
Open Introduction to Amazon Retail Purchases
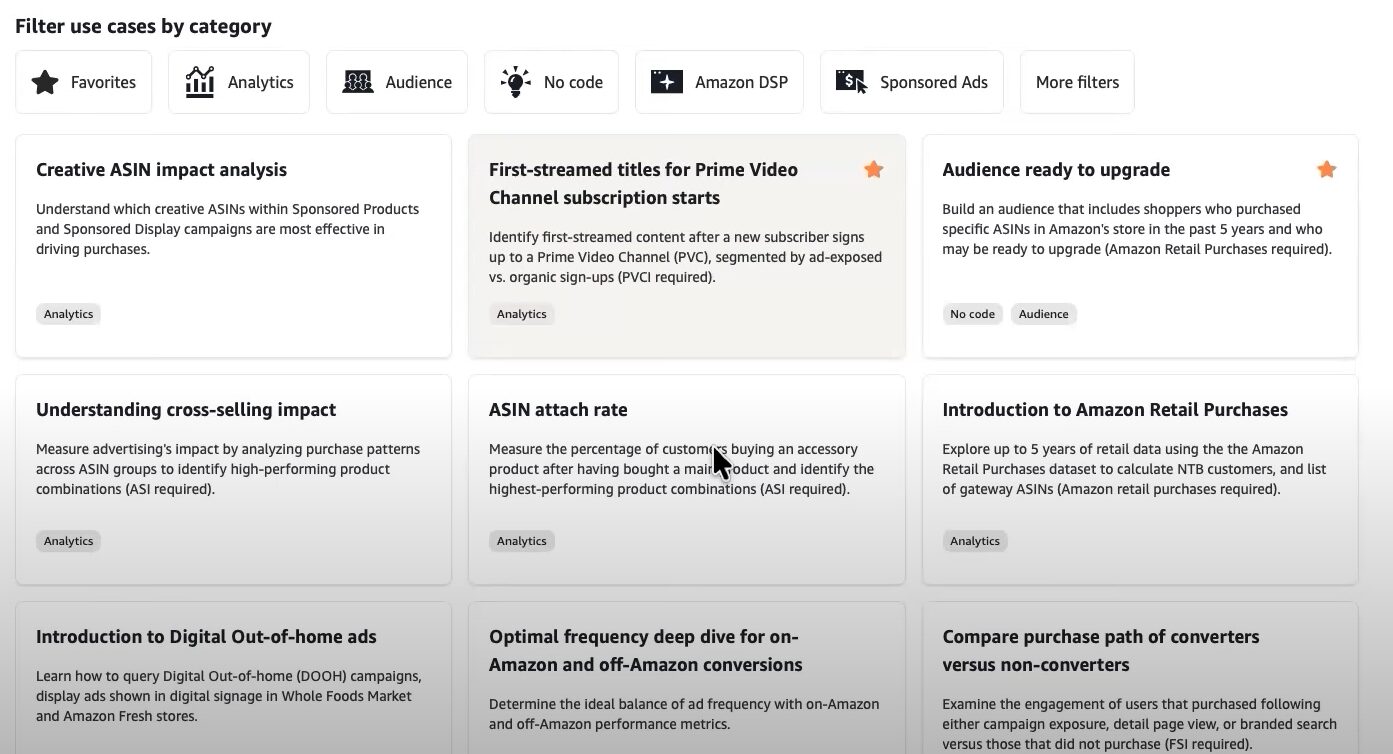point(1114,410)
